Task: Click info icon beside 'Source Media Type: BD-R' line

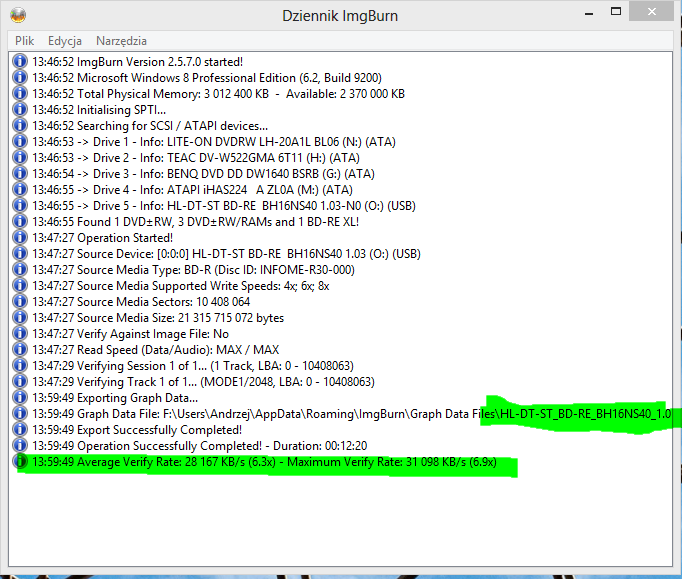Action: (x=20, y=269)
